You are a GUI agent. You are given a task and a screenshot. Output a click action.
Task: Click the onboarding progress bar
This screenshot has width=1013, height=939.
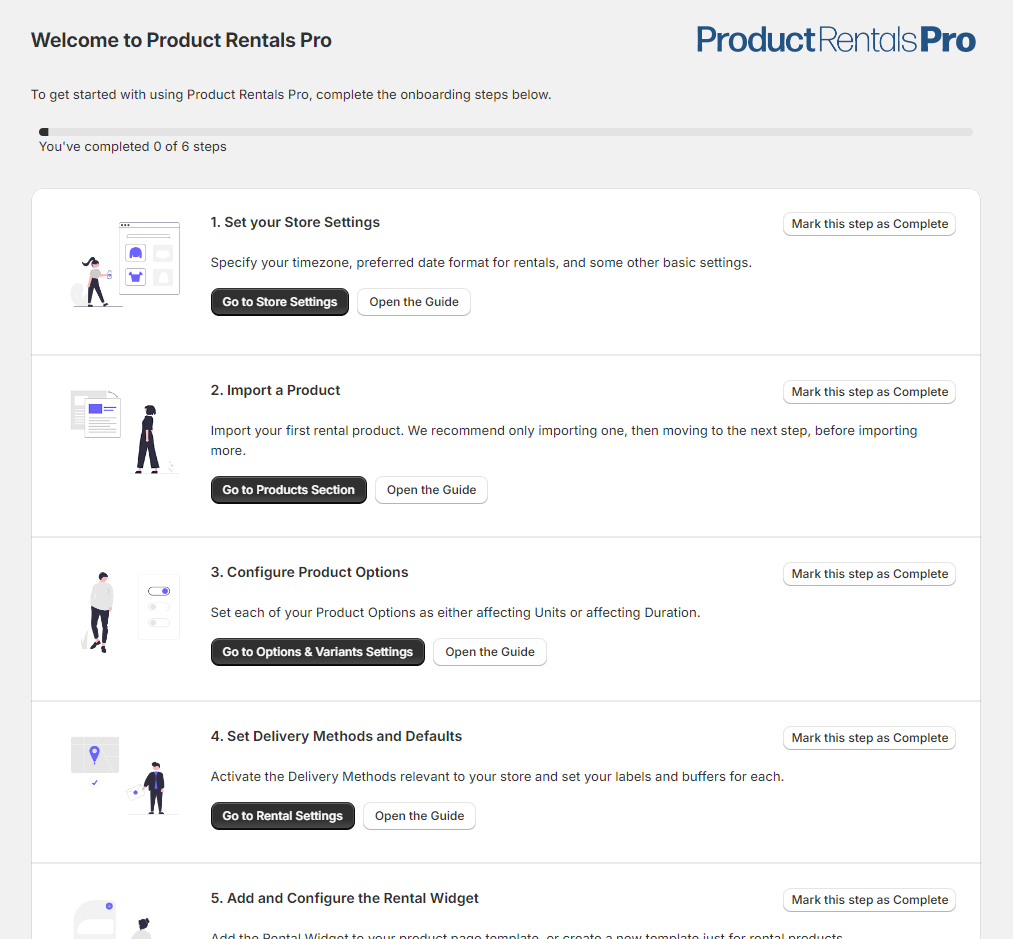505,131
